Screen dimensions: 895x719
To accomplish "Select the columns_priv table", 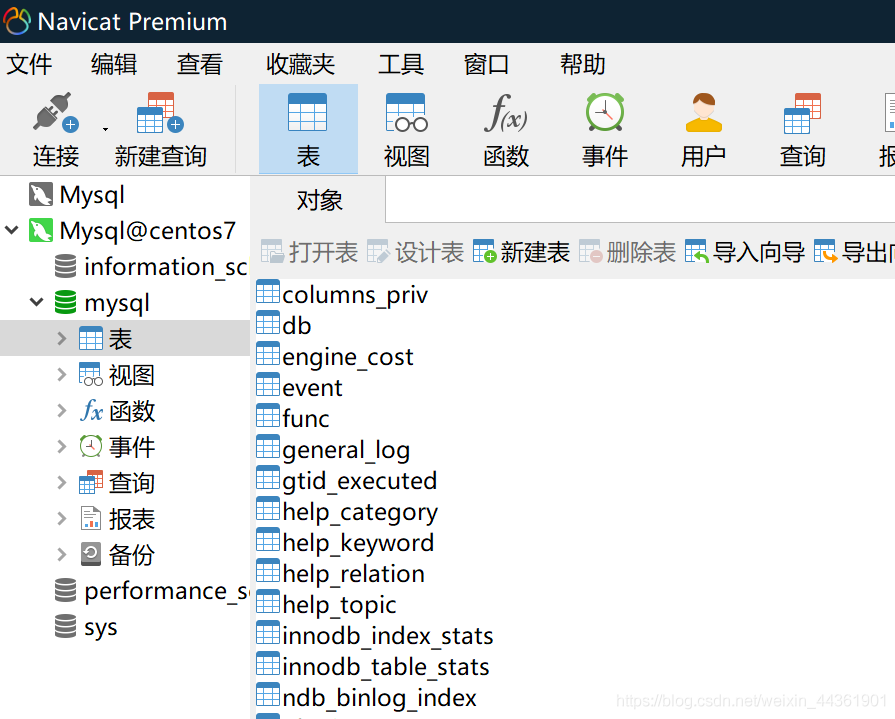I will [341, 294].
